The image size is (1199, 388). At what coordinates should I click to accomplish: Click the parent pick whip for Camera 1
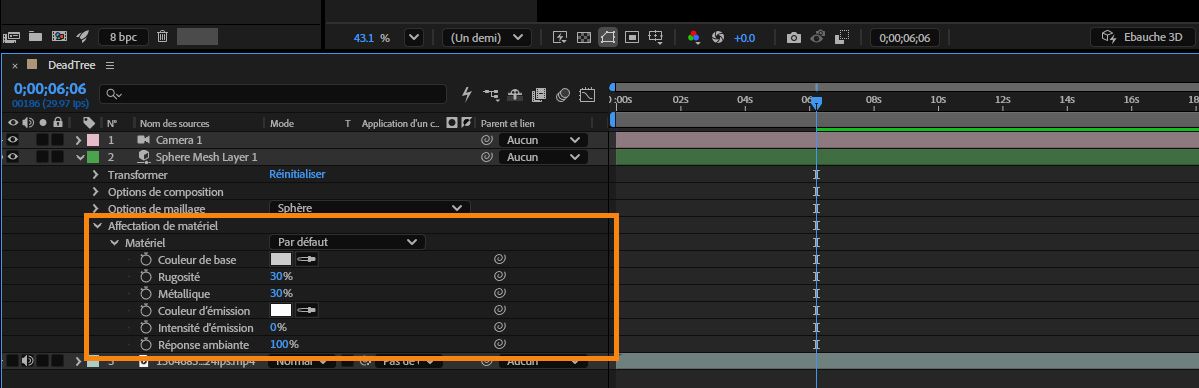(486, 140)
